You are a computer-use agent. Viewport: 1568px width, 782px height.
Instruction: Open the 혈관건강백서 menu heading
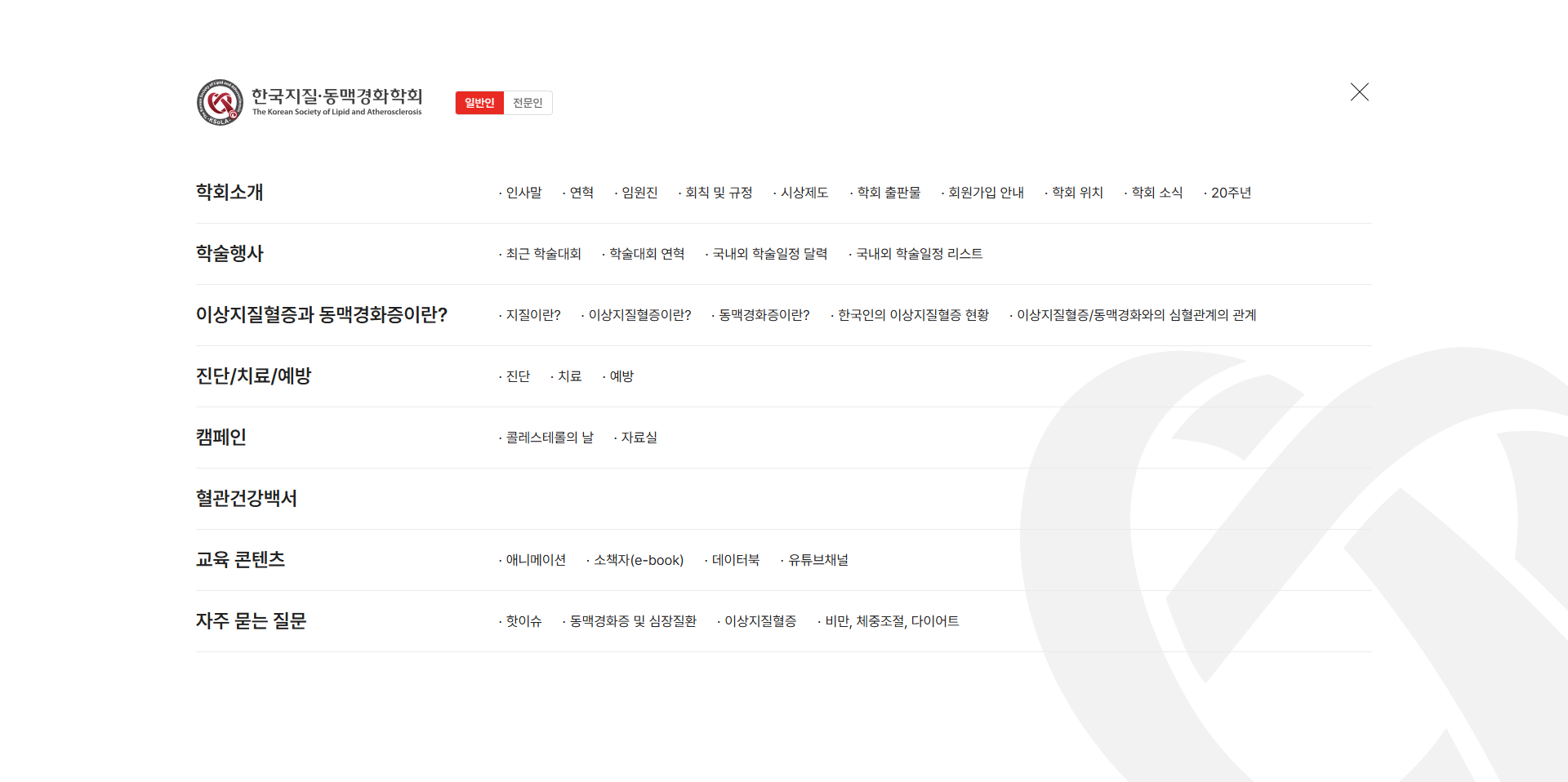(x=247, y=499)
